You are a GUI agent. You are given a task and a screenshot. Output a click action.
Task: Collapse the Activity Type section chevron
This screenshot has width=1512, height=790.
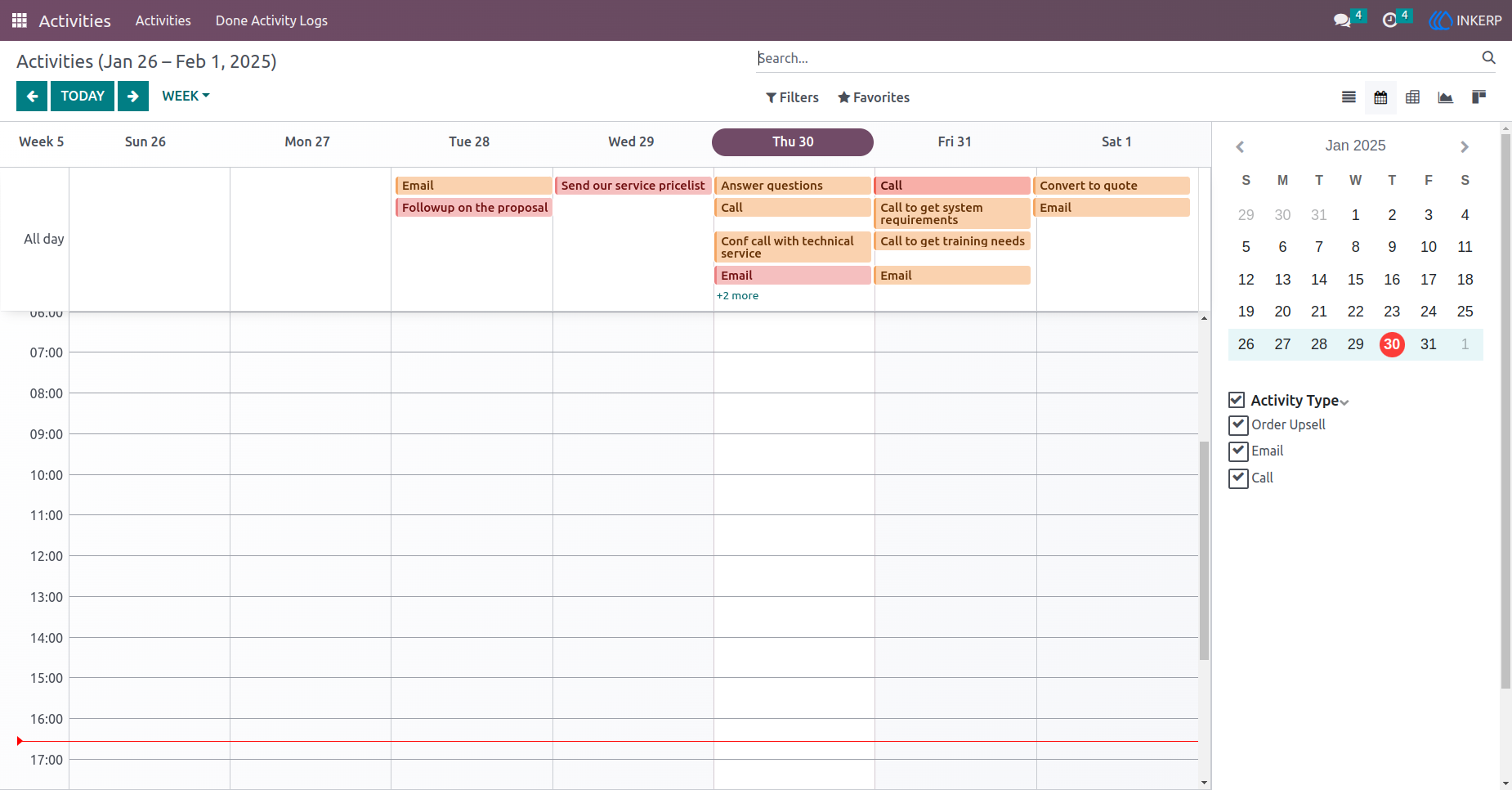1344,402
